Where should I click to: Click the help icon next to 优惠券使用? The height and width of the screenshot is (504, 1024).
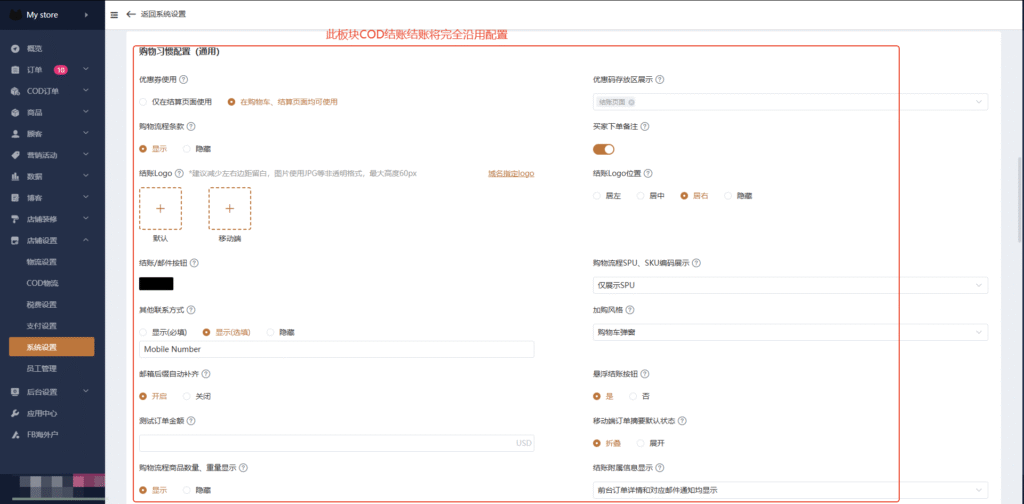click(x=184, y=79)
